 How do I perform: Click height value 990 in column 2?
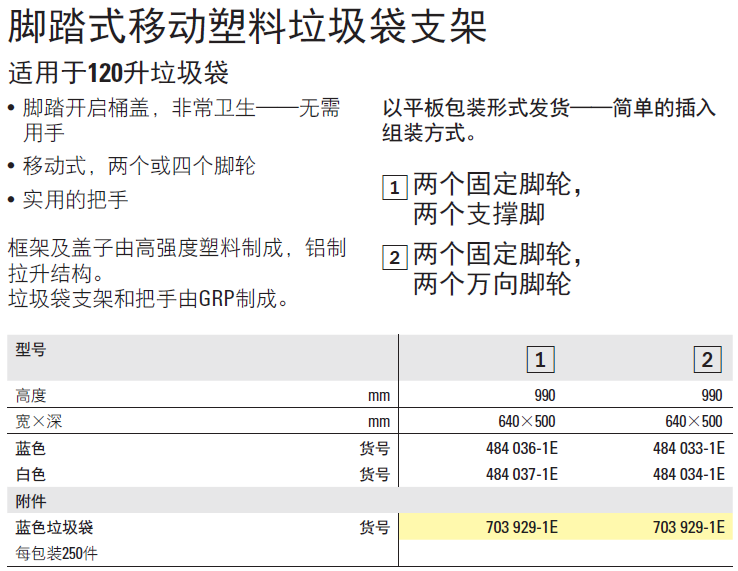712,395
